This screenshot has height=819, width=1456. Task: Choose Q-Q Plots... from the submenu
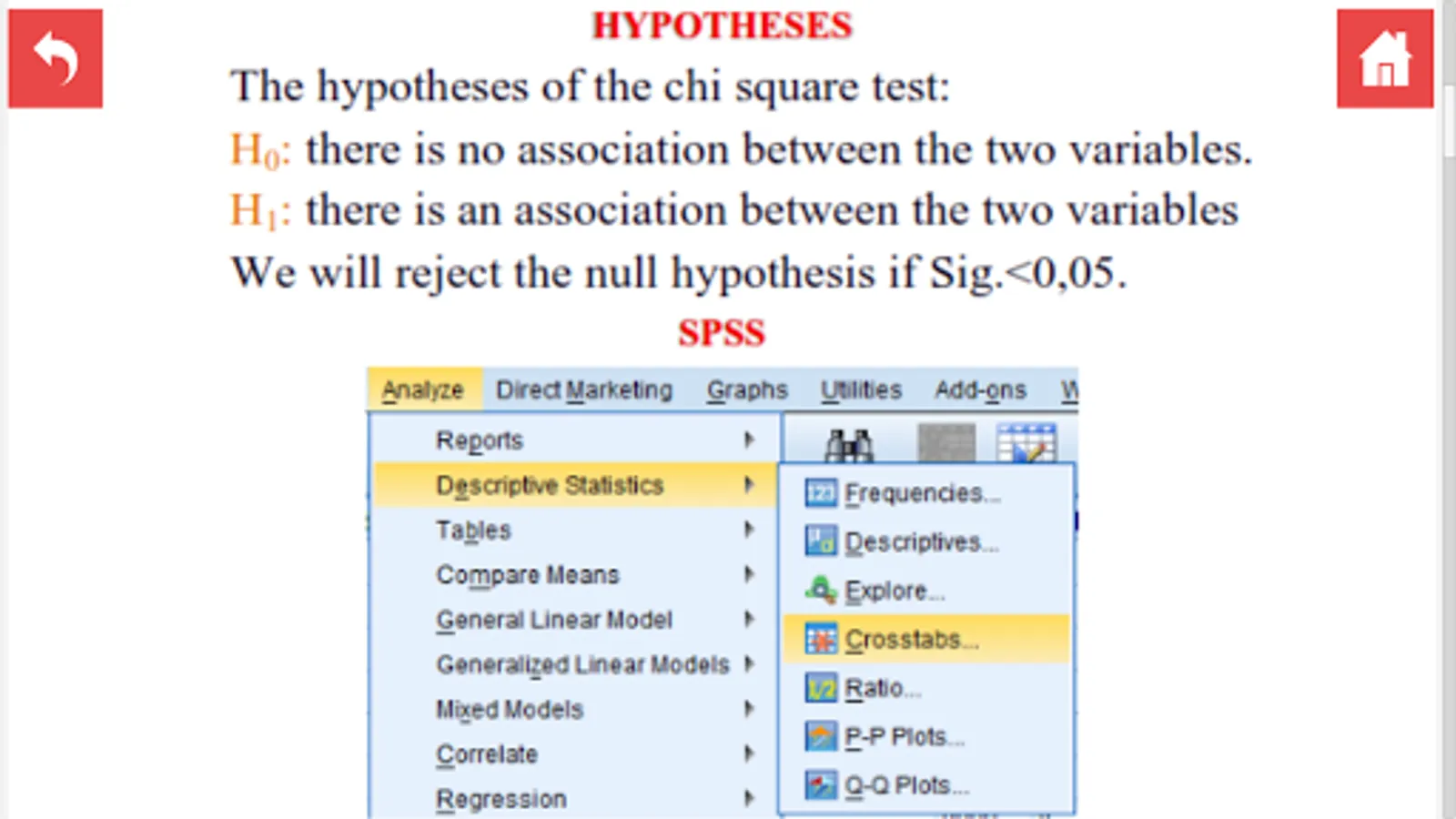(x=926, y=784)
